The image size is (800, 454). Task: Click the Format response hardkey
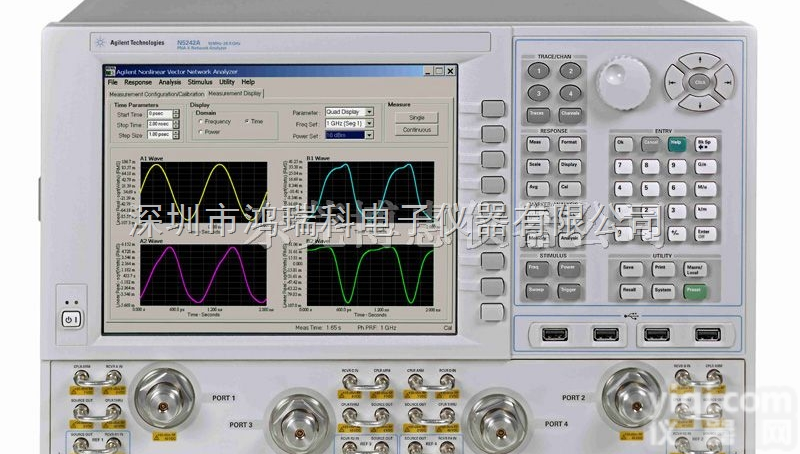[570, 144]
